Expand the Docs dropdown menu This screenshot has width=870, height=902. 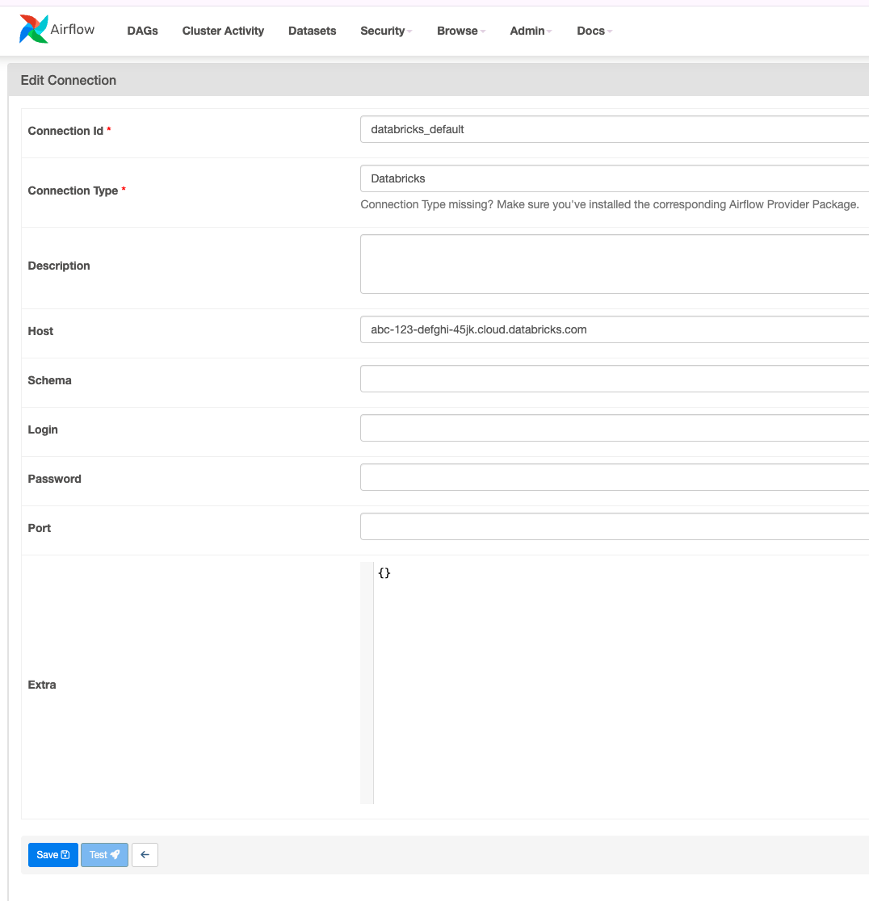click(594, 31)
